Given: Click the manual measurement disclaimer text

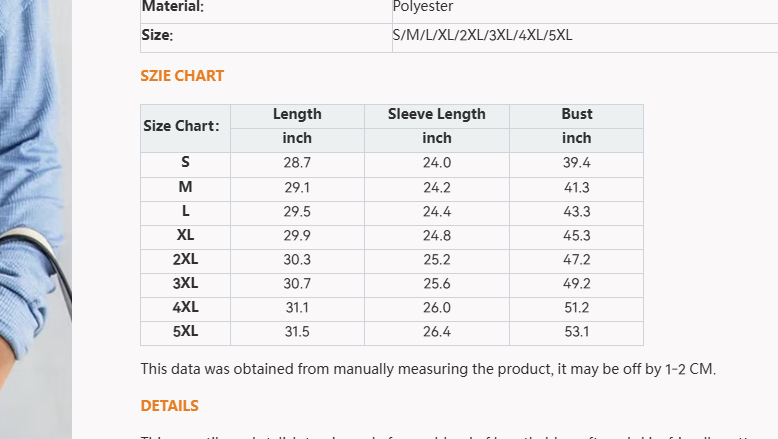Looking at the screenshot, I should pos(428,369).
